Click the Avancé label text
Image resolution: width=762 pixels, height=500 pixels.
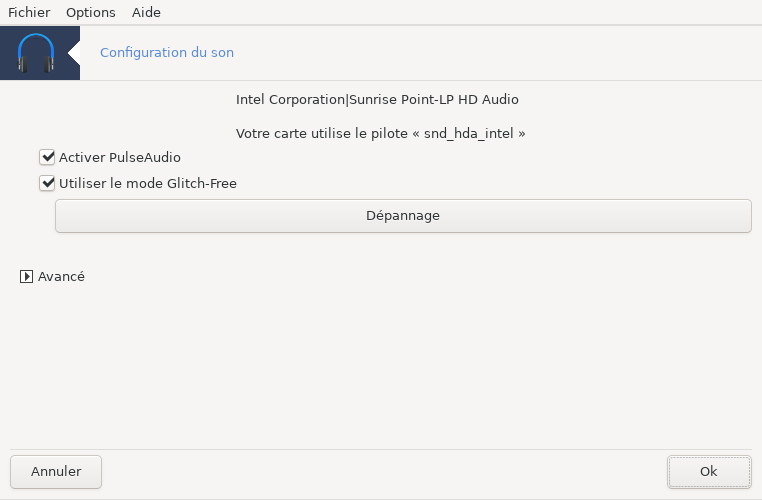pyautogui.click(x=61, y=276)
